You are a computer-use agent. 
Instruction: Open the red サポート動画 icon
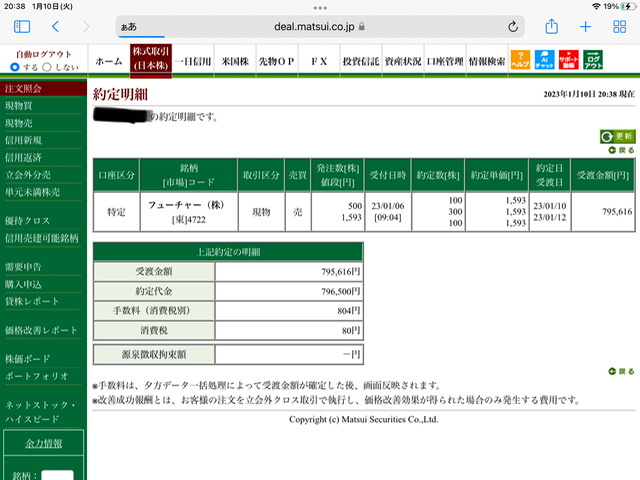tap(569, 60)
